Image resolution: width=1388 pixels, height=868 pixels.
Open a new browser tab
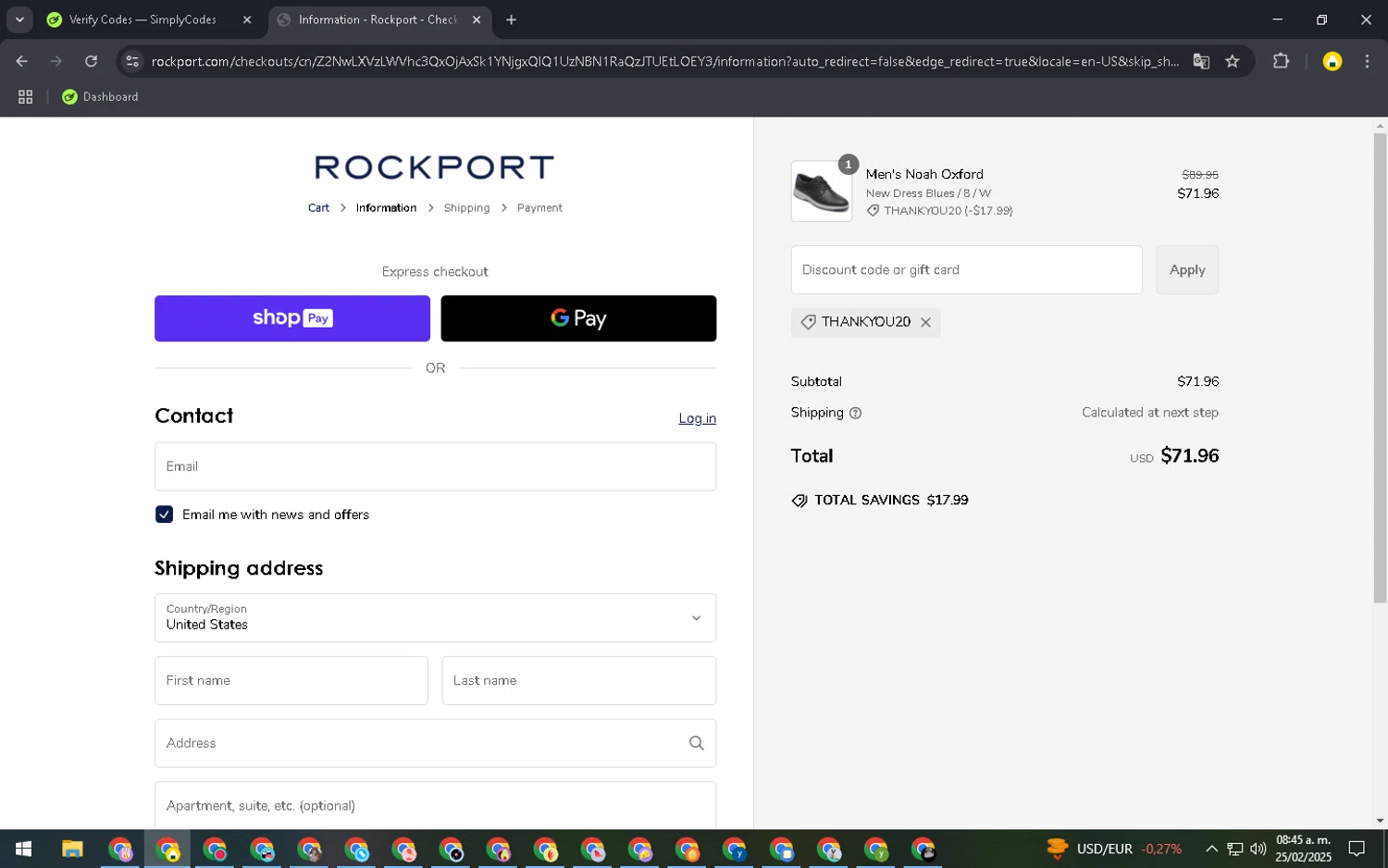pos(512,19)
